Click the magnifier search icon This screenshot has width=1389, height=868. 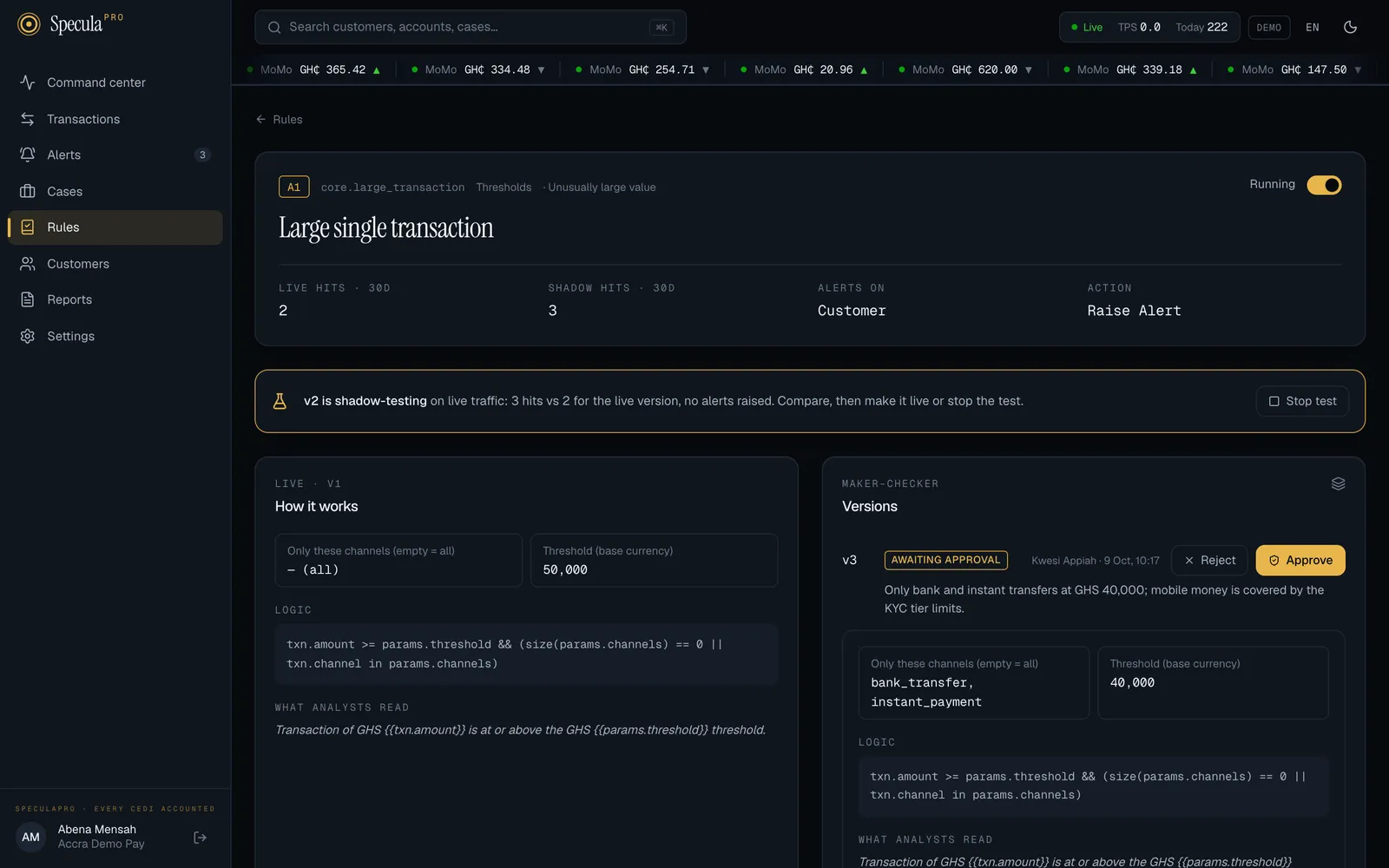(274, 27)
